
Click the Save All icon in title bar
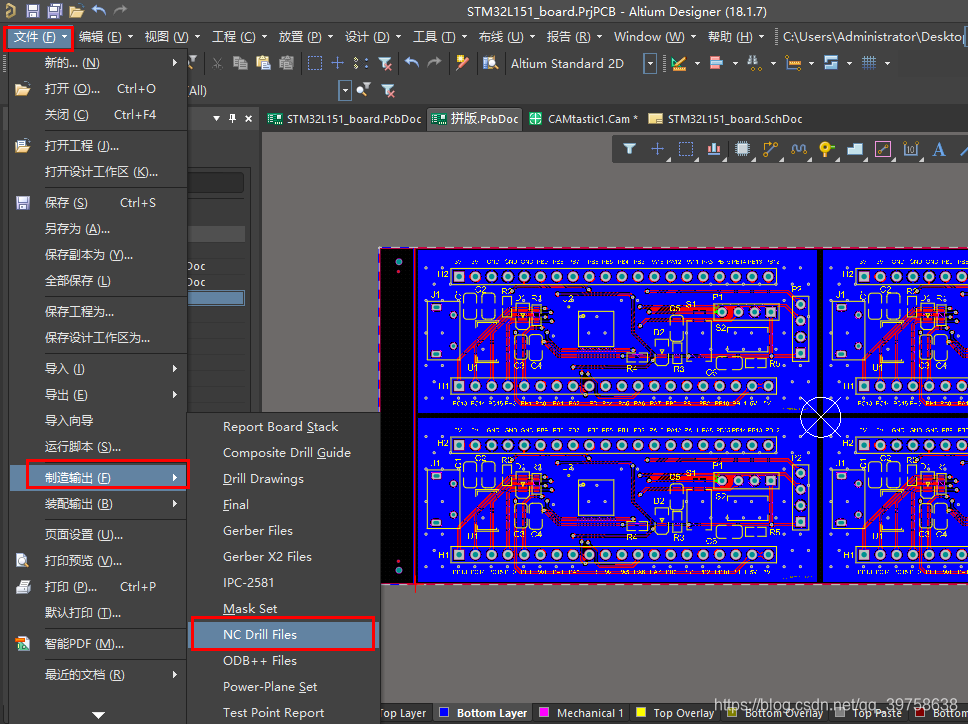[x=54, y=10]
